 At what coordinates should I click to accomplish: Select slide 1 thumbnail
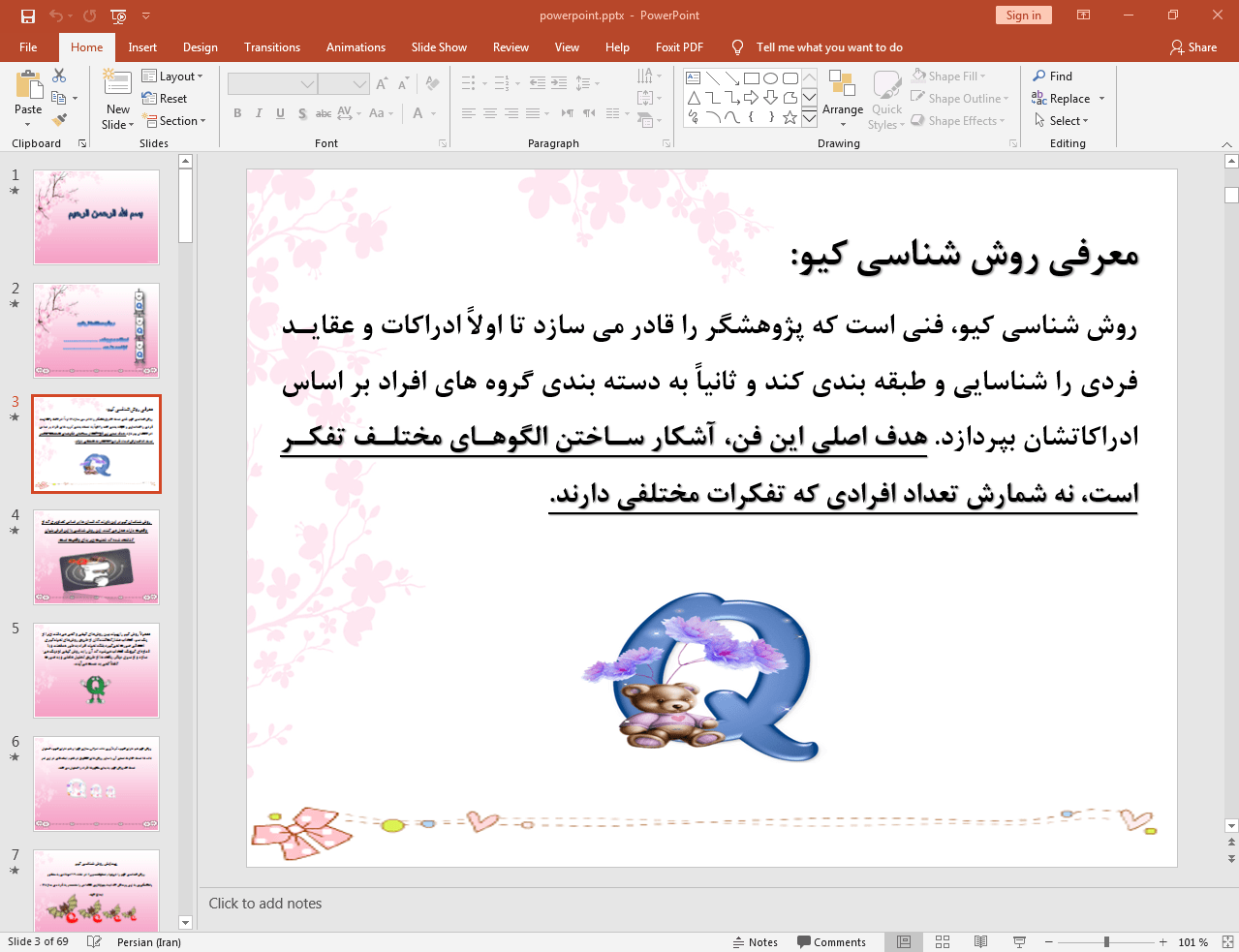[96, 217]
